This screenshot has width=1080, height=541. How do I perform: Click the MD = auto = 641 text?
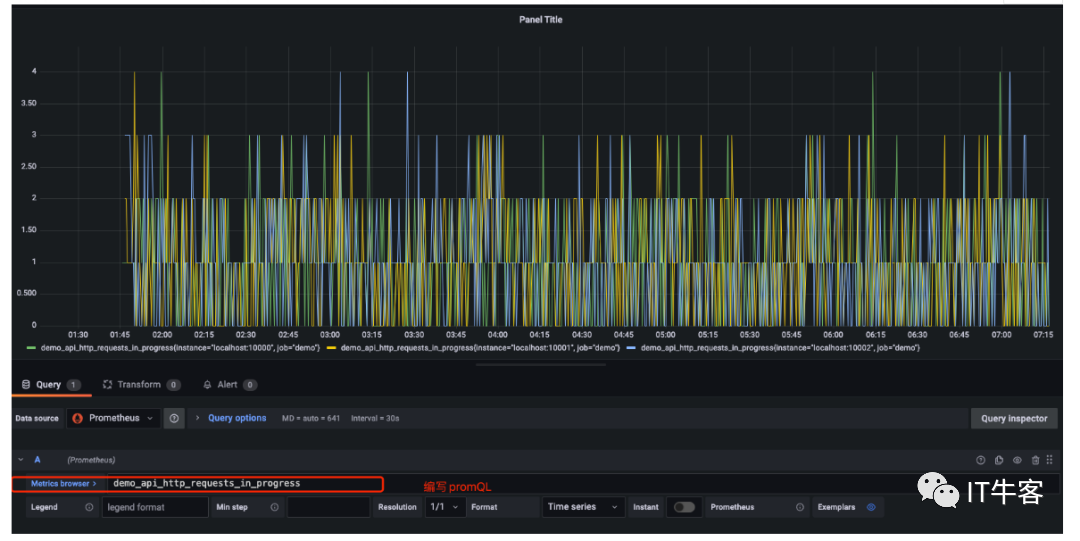click(311, 418)
